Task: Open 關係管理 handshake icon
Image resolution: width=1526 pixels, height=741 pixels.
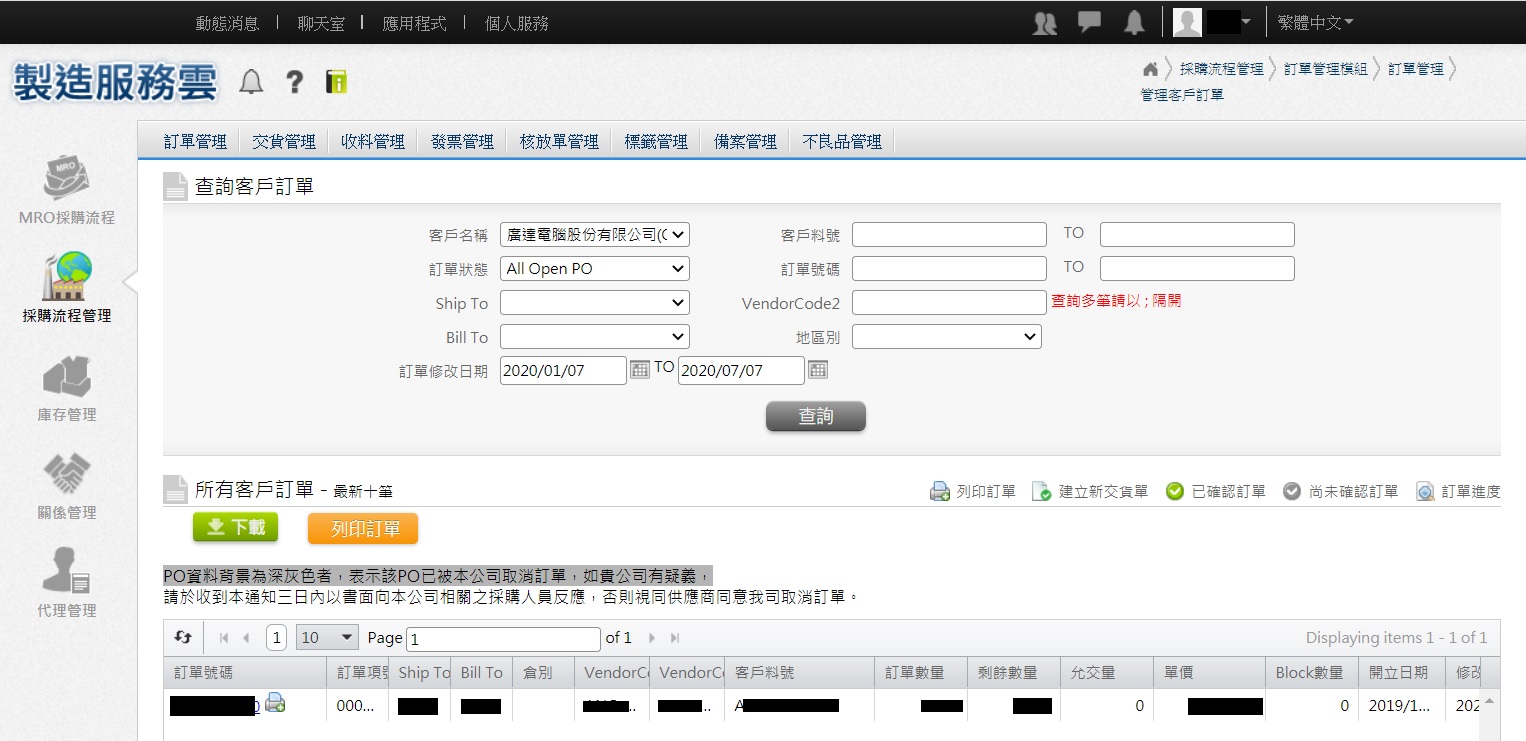Action: tap(67, 474)
